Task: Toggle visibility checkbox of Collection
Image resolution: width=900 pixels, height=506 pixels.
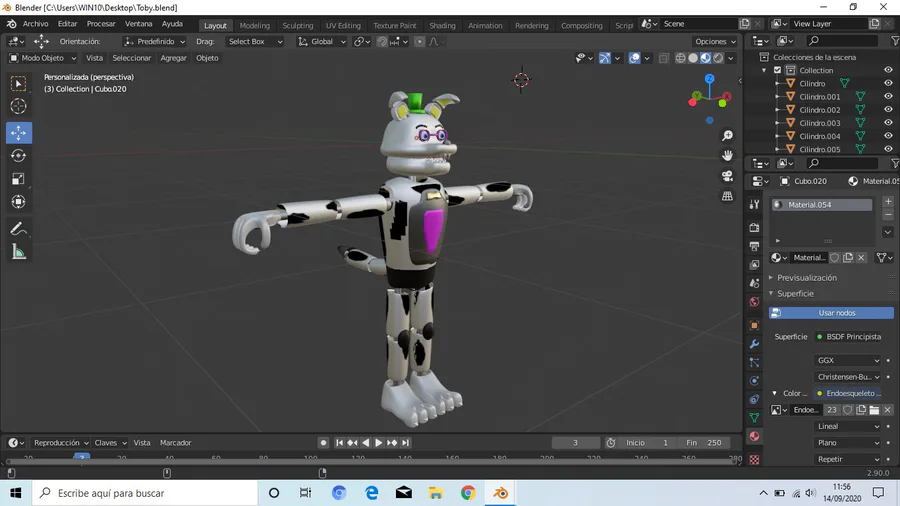Action: (x=778, y=70)
